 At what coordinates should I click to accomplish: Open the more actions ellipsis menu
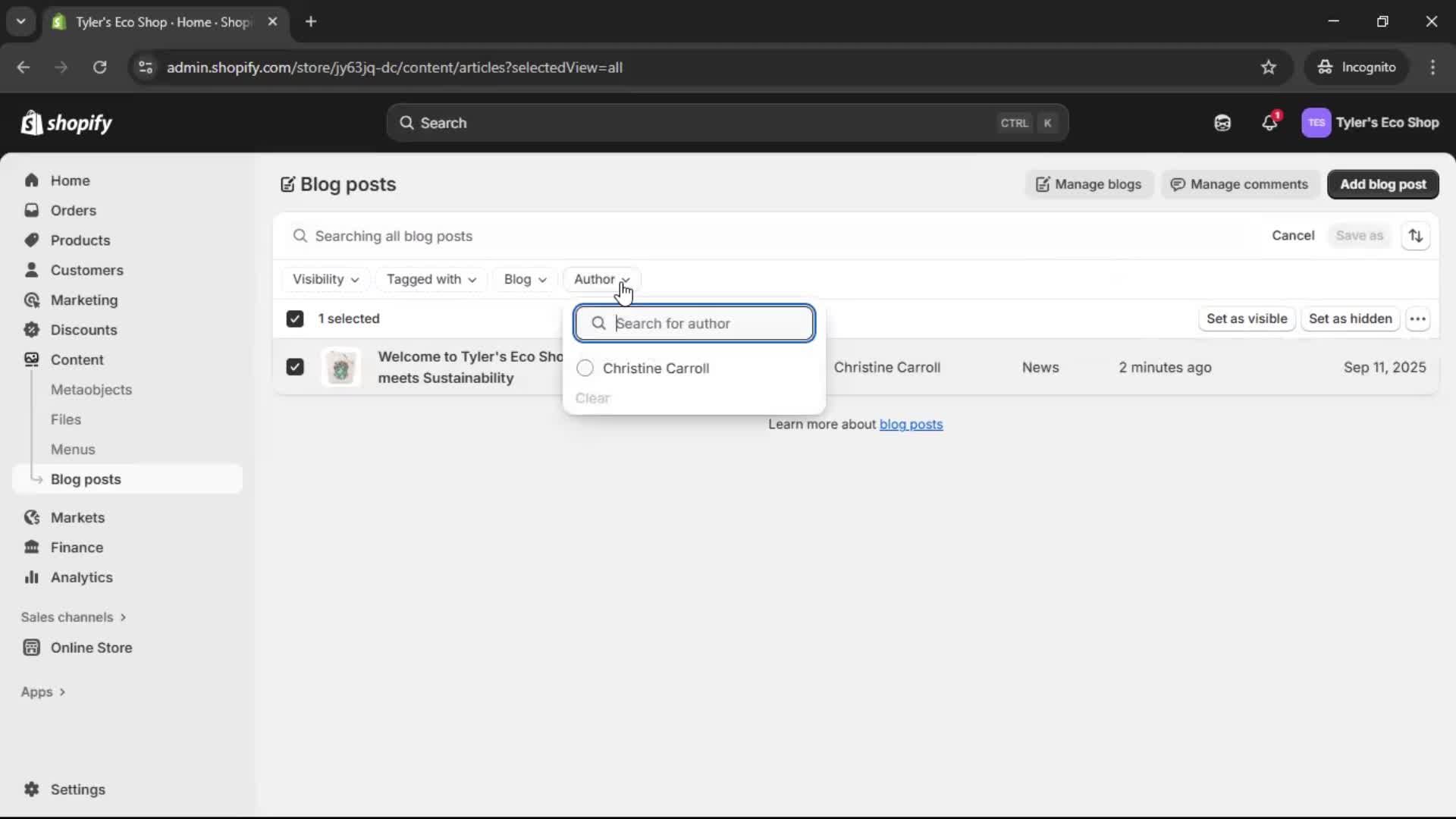click(1419, 318)
